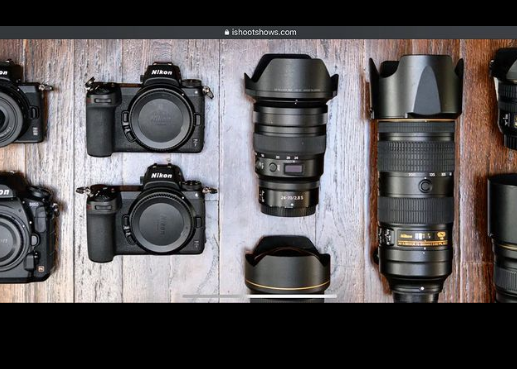This screenshot has width=517, height=369.
Task: Tap the body cap of lower mirrorless camera
Action: coord(161,222)
